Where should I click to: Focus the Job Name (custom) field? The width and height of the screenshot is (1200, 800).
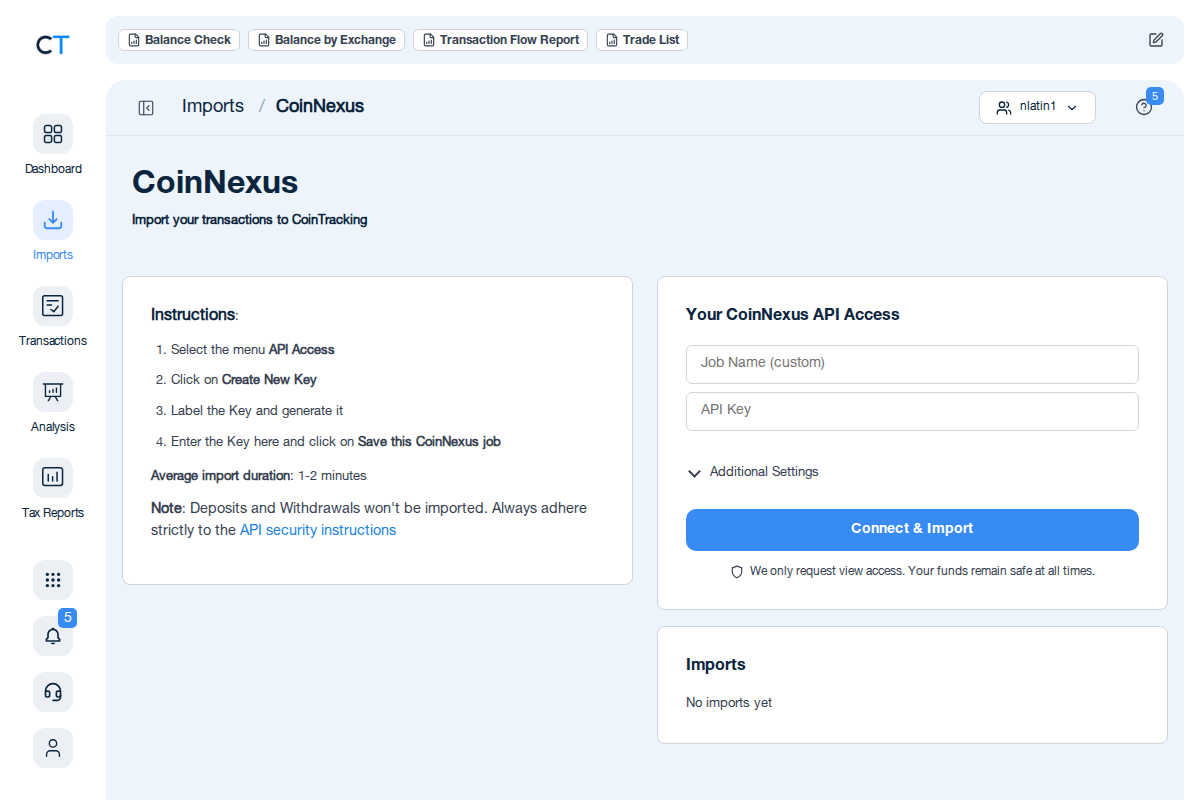912,364
